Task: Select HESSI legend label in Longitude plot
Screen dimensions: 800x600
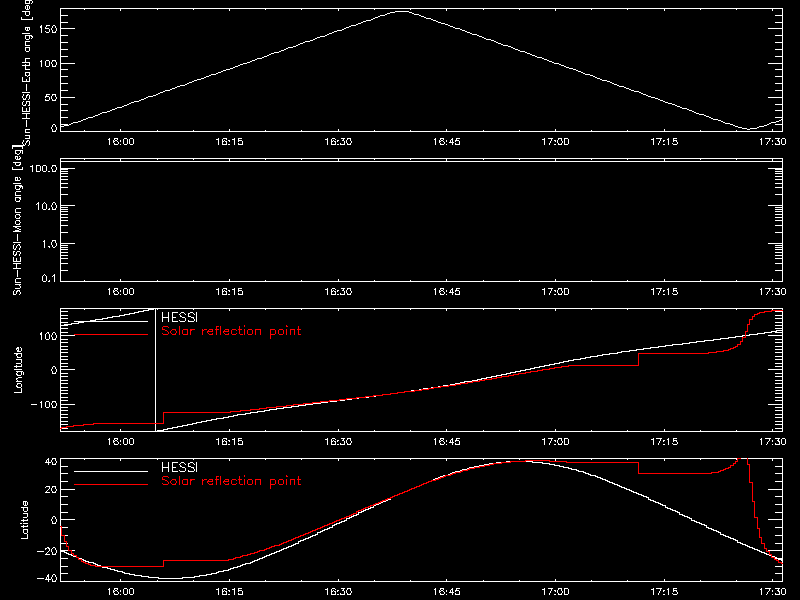Action: click(x=179, y=317)
